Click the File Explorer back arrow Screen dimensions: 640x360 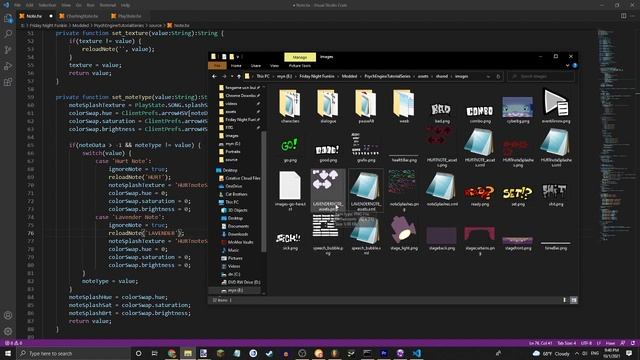point(215,76)
